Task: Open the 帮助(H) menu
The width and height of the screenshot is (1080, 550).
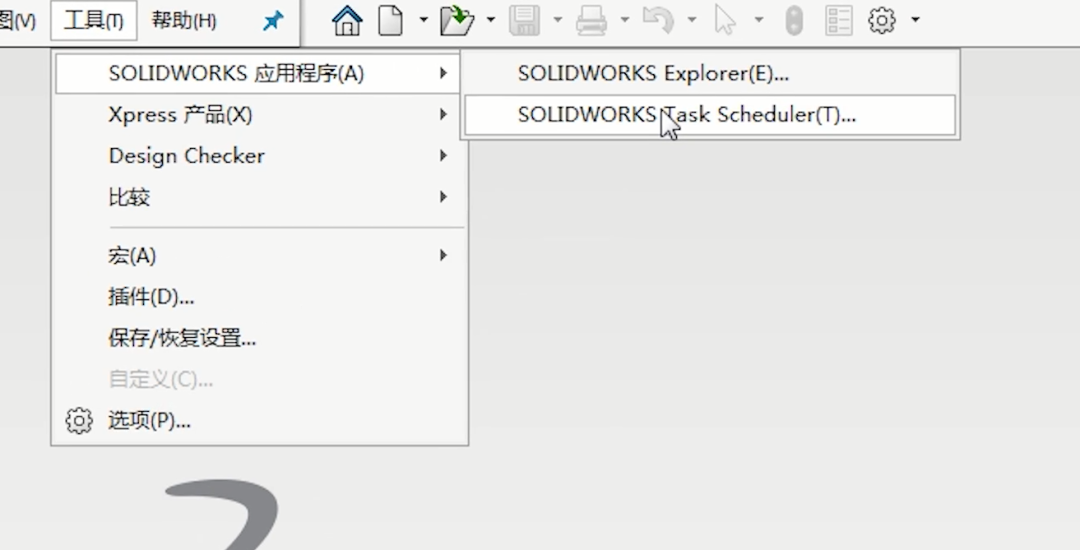Action: (x=184, y=21)
